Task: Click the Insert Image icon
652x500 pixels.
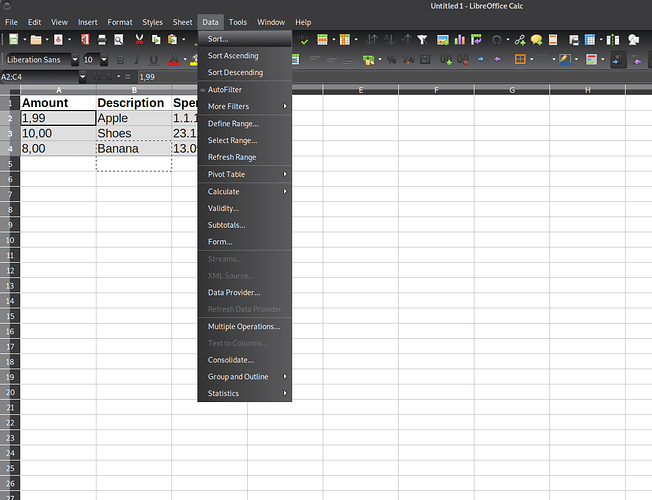Action: [x=443, y=40]
